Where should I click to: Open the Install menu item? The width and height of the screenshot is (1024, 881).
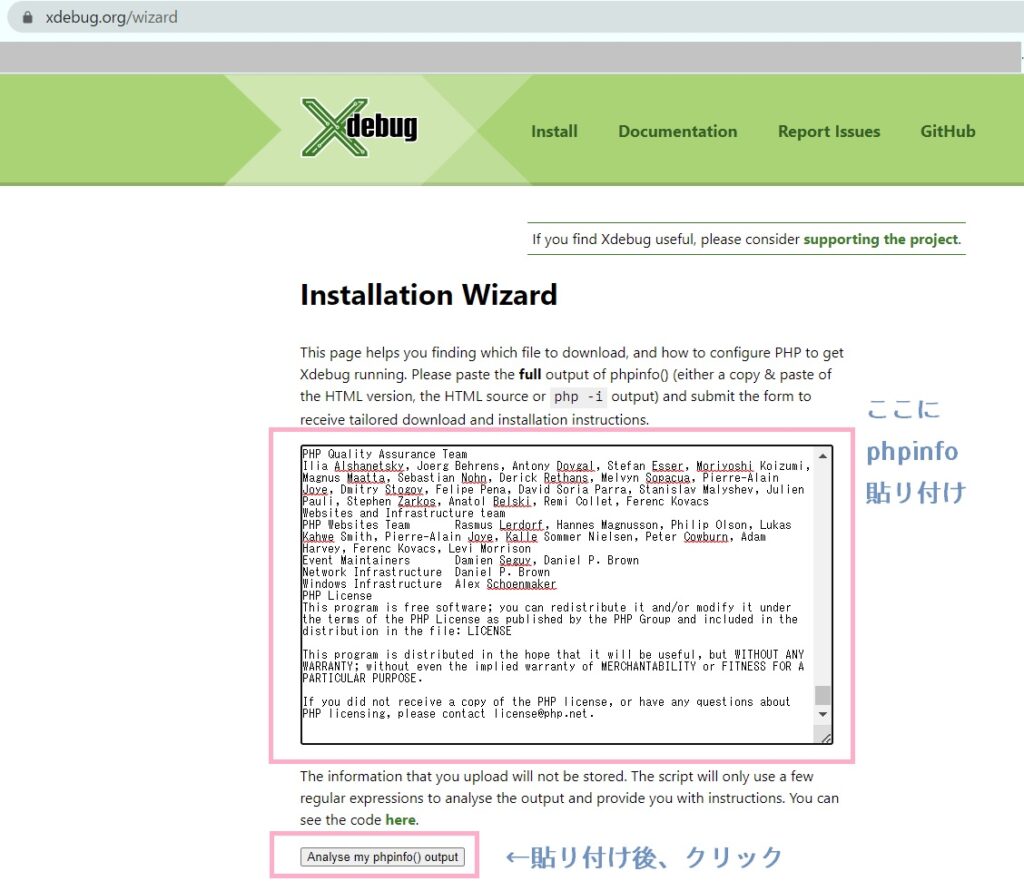coord(554,131)
